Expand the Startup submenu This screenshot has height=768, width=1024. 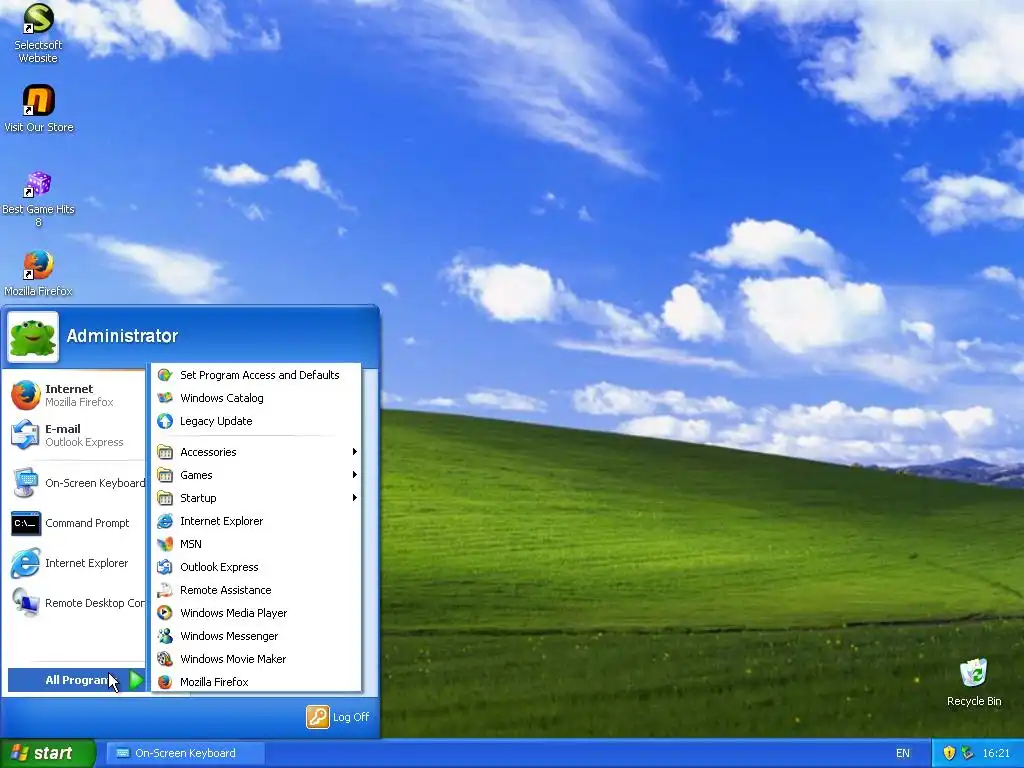pyautogui.click(x=257, y=498)
